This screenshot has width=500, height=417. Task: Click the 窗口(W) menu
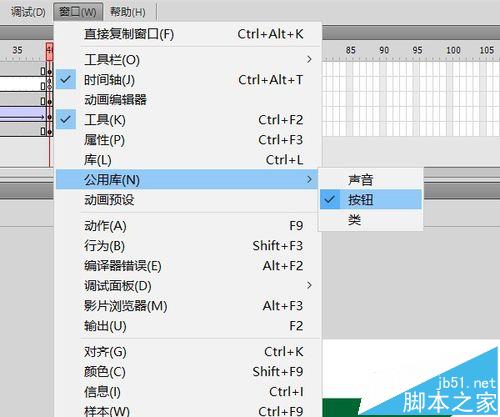point(78,12)
